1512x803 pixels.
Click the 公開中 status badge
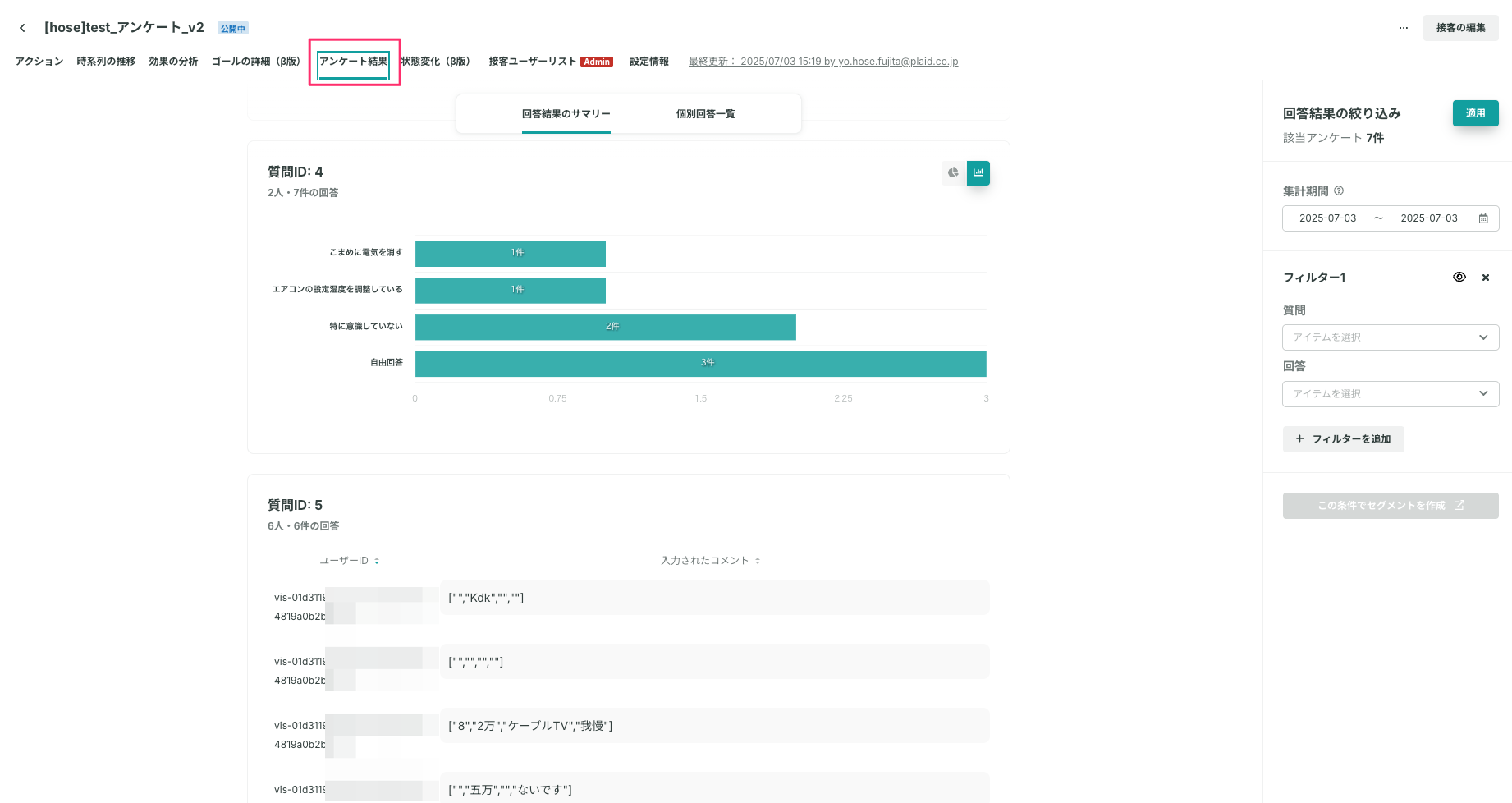point(233,29)
